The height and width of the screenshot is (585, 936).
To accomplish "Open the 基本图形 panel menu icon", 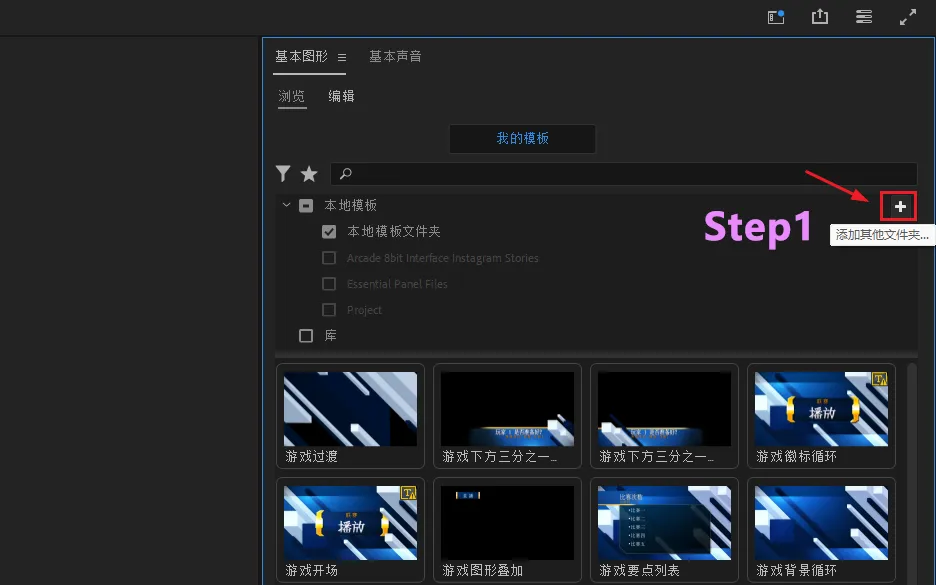I will (x=342, y=57).
